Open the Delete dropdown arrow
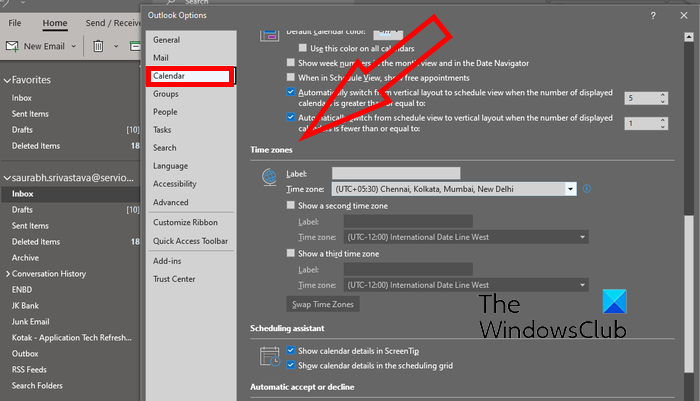700x401 pixels. tap(116, 46)
